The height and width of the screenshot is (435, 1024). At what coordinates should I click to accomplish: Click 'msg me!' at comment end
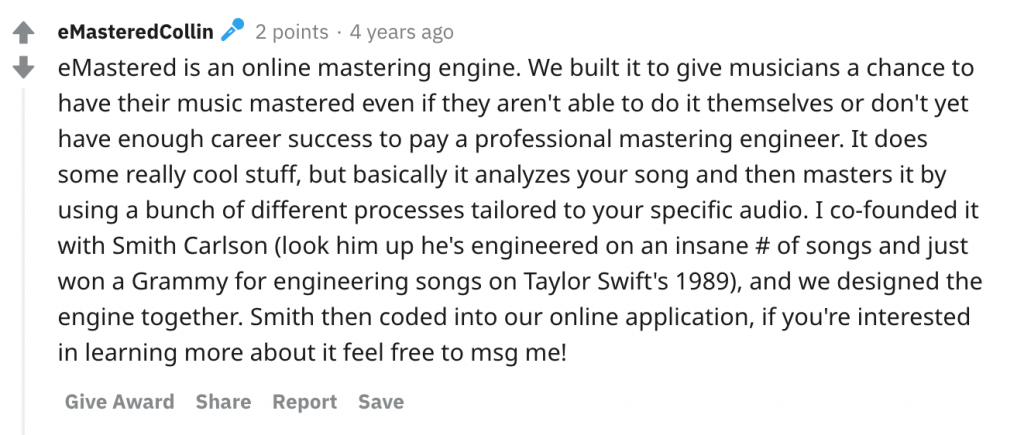coord(519,353)
